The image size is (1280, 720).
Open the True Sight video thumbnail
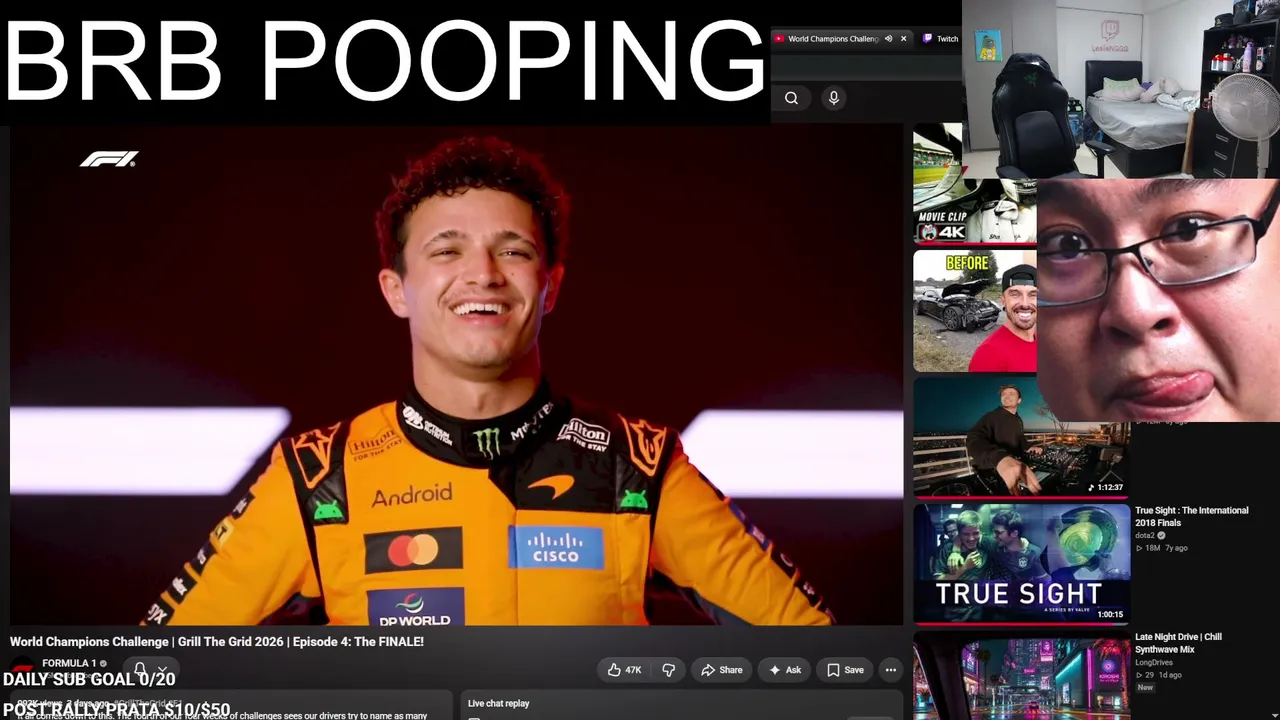(1021, 563)
